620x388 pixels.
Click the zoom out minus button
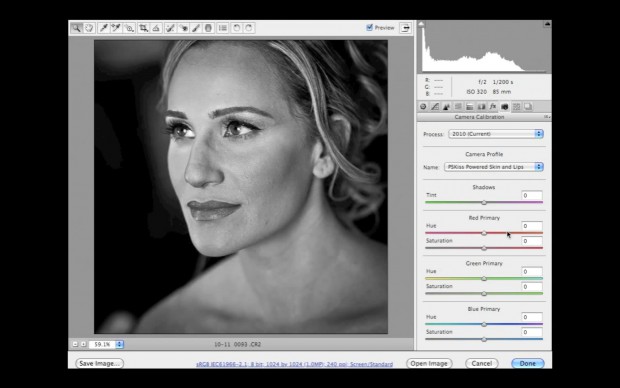pyautogui.click(x=75, y=344)
